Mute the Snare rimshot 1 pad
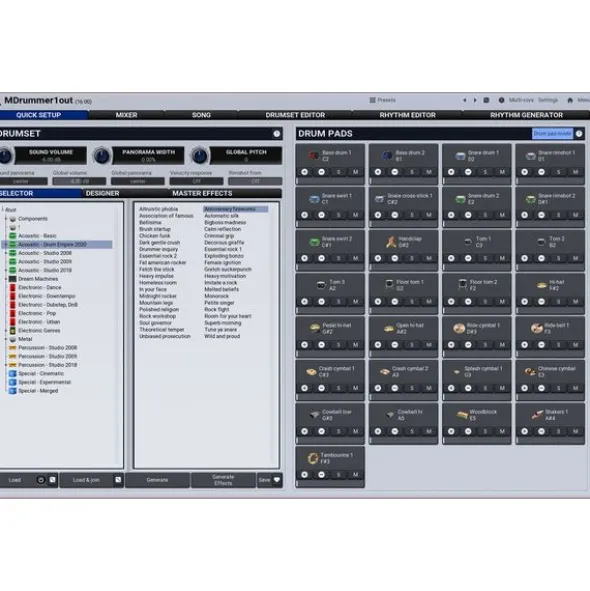This screenshot has height=591, width=590. pyautogui.click(x=576, y=172)
